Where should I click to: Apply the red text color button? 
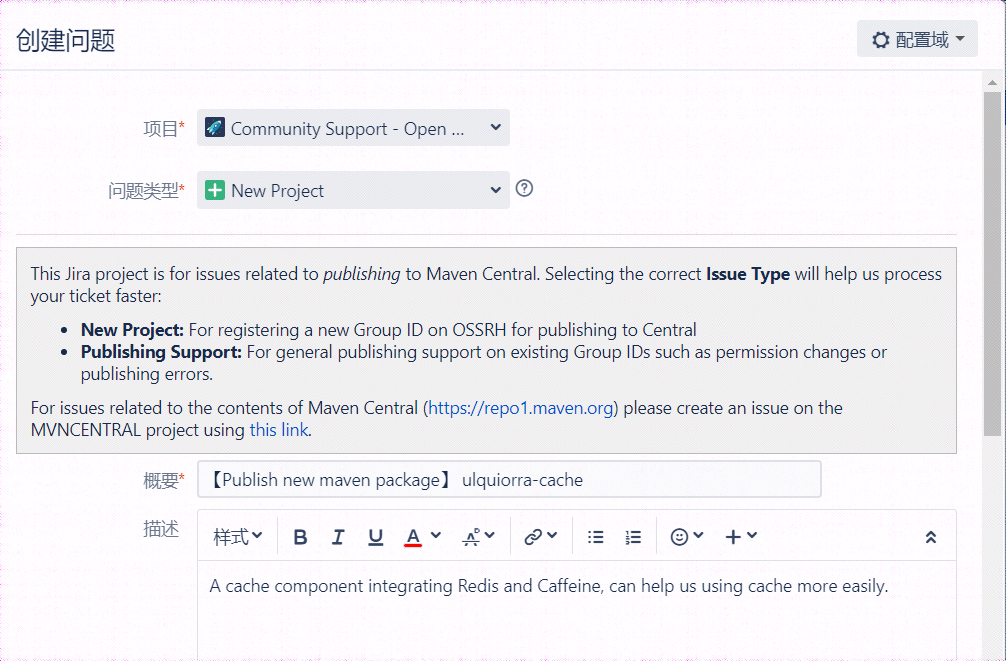click(x=413, y=537)
